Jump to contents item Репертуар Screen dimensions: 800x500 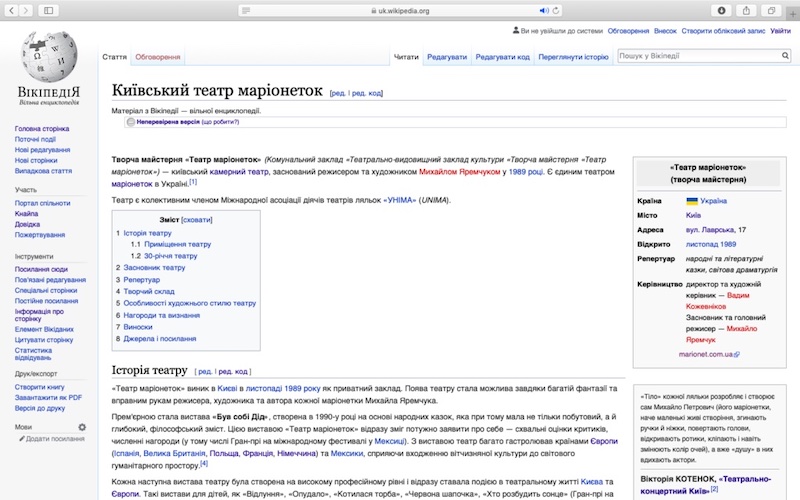(x=141, y=280)
